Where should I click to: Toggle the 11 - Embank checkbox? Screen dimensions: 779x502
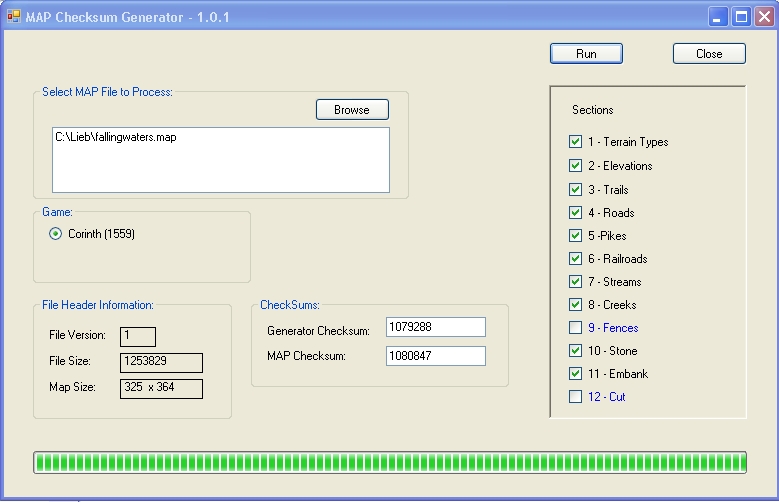575,374
